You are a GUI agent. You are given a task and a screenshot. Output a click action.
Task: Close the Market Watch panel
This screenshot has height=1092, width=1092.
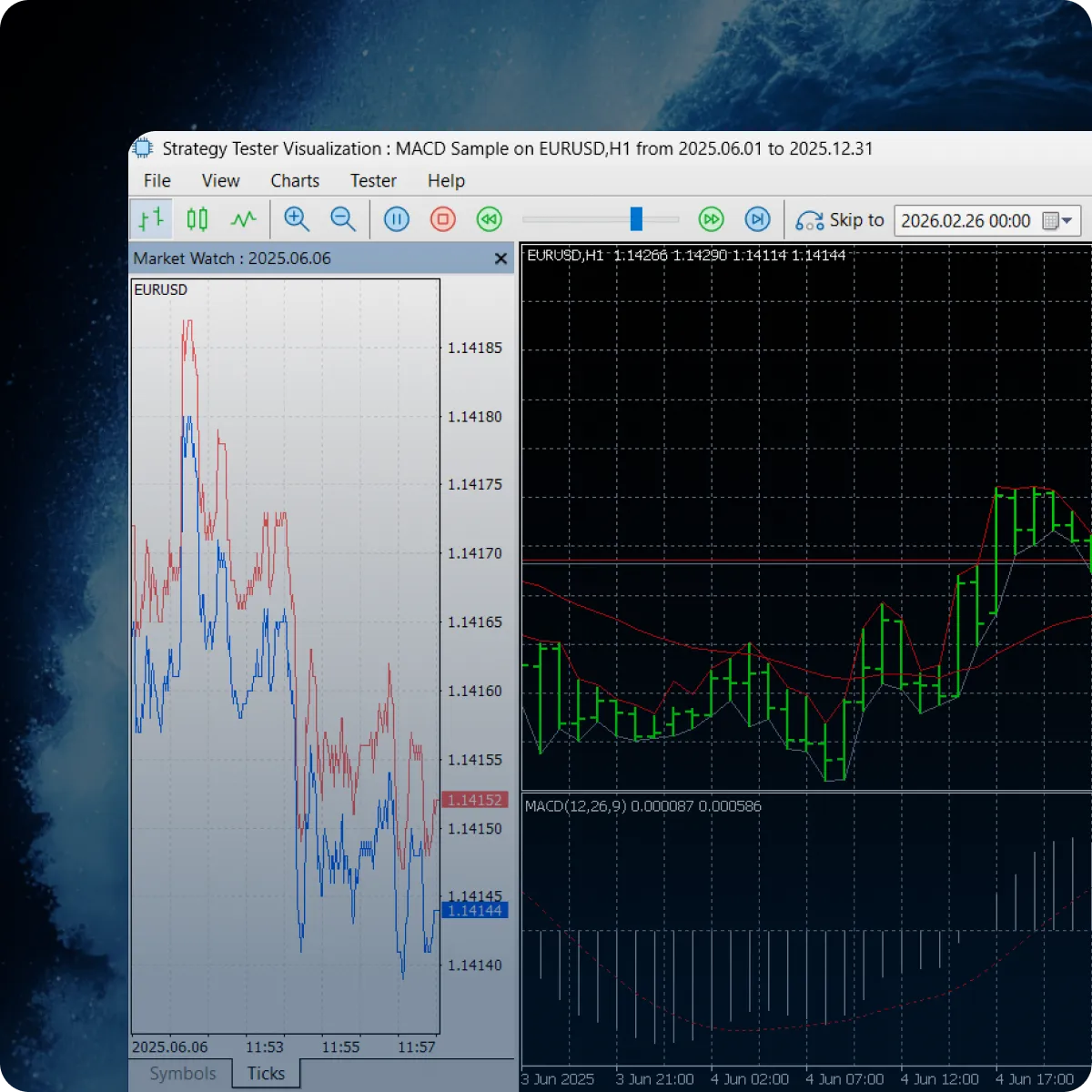500,259
